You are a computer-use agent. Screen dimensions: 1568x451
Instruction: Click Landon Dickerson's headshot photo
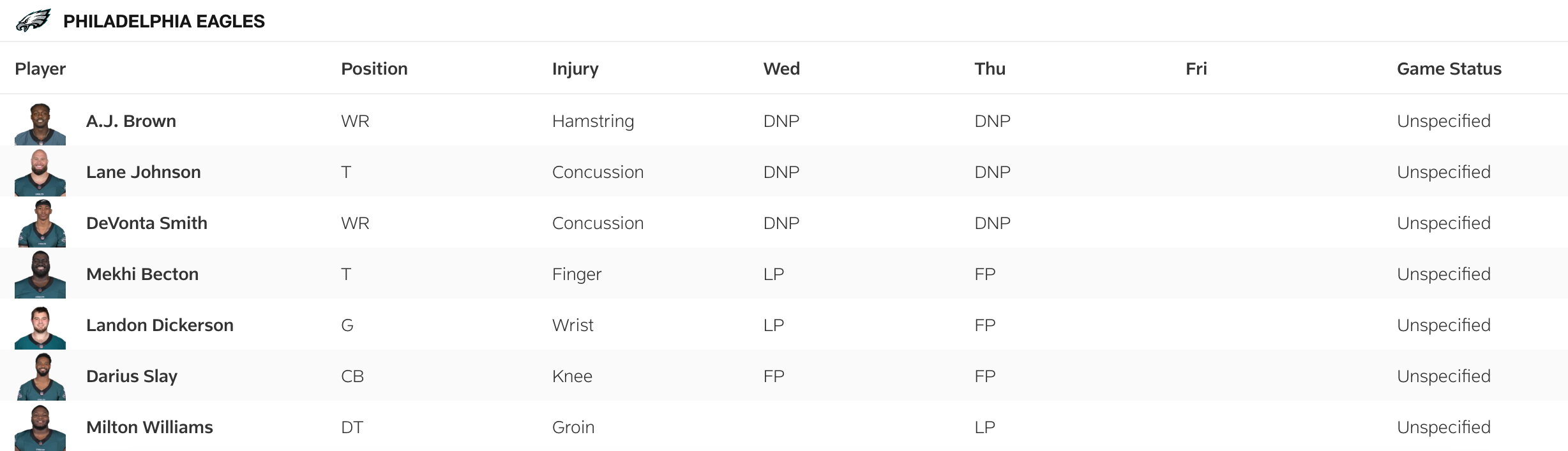point(40,327)
